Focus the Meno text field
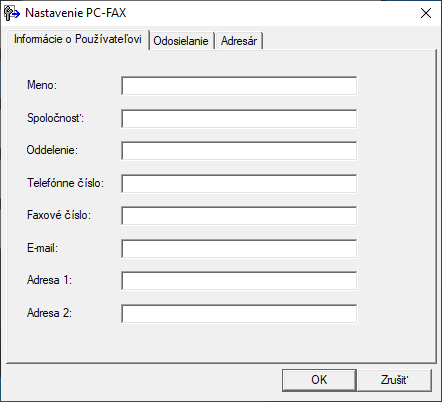The height and width of the screenshot is (402, 442). pyautogui.click(x=239, y=86)
